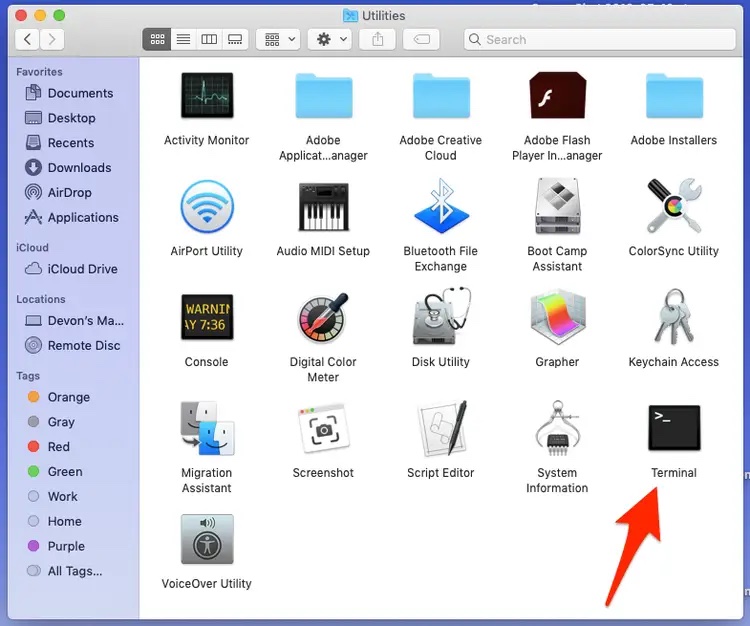Launch Audio MIDI Setup
750x626 pixels.
(x=323, y=208)
